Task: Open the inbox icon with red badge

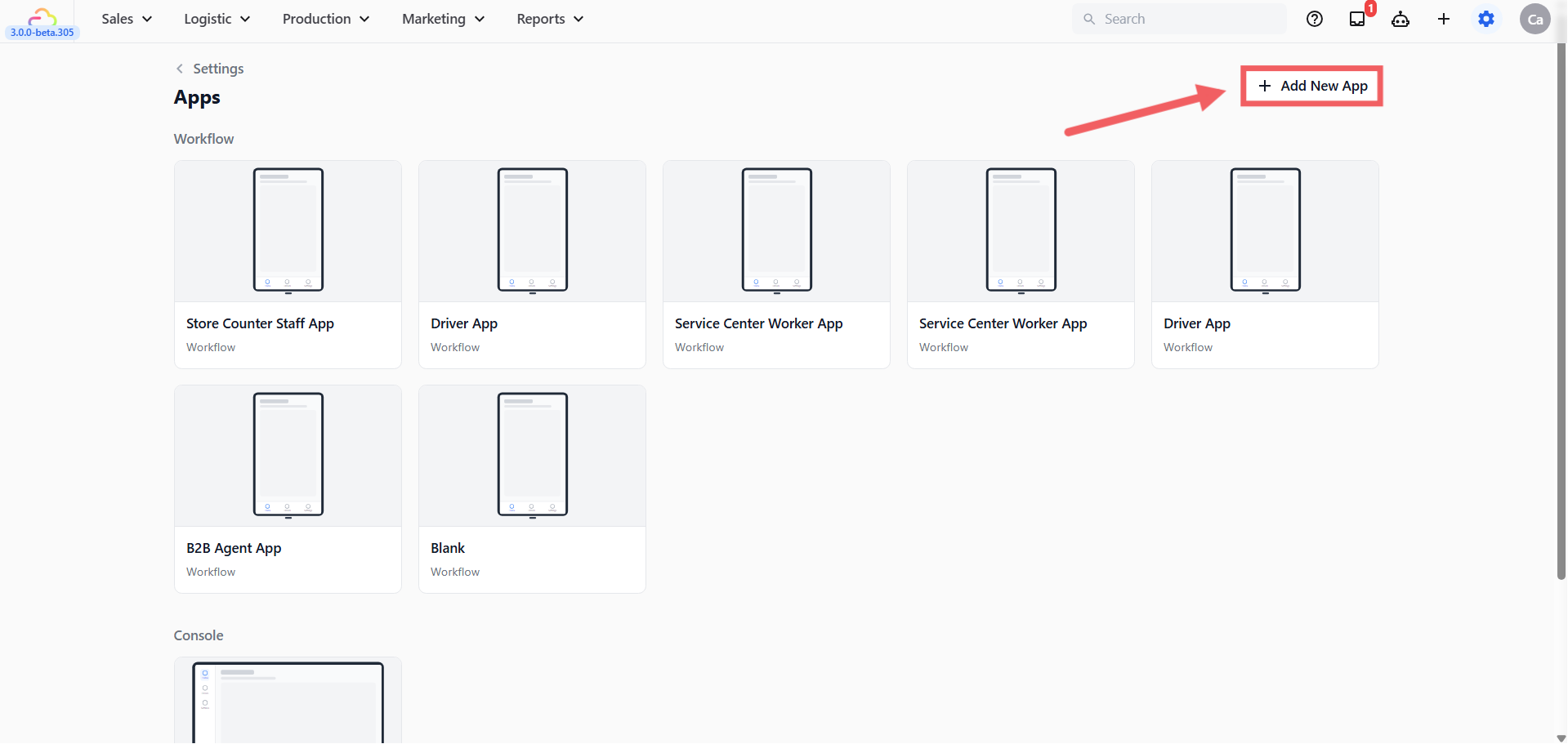Action: click(1358, 19)
